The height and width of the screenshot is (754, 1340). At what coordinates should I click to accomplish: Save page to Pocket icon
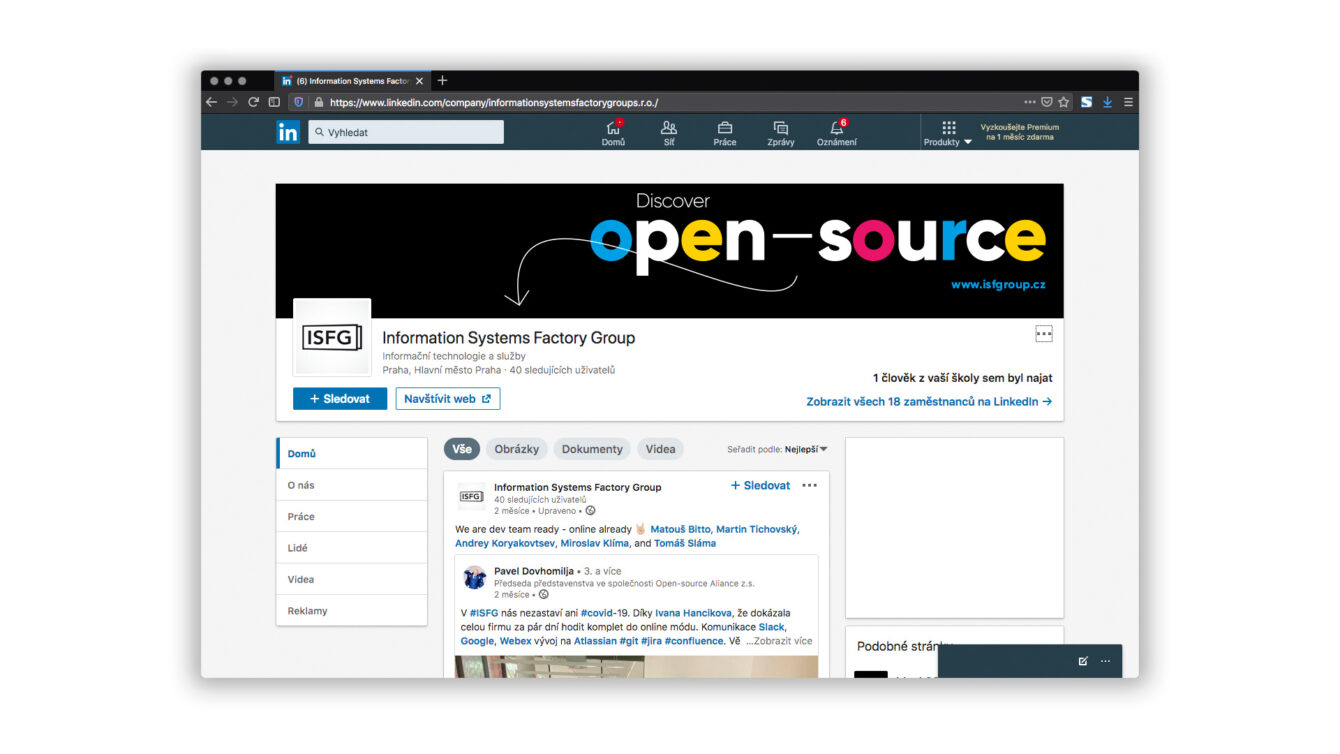click(1047, 102)
